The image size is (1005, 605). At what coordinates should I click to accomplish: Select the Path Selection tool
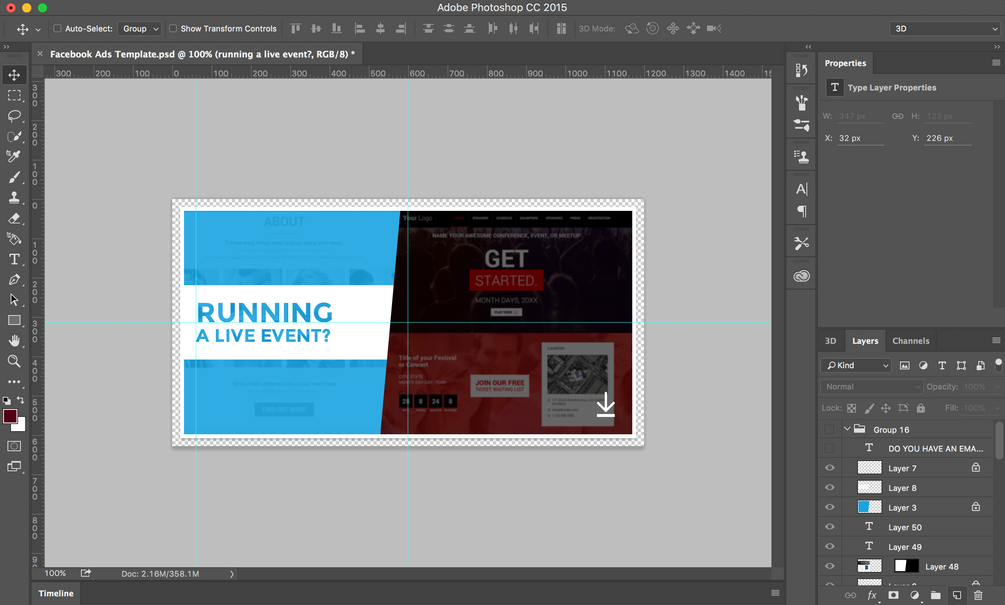click(x=14, y=300)
